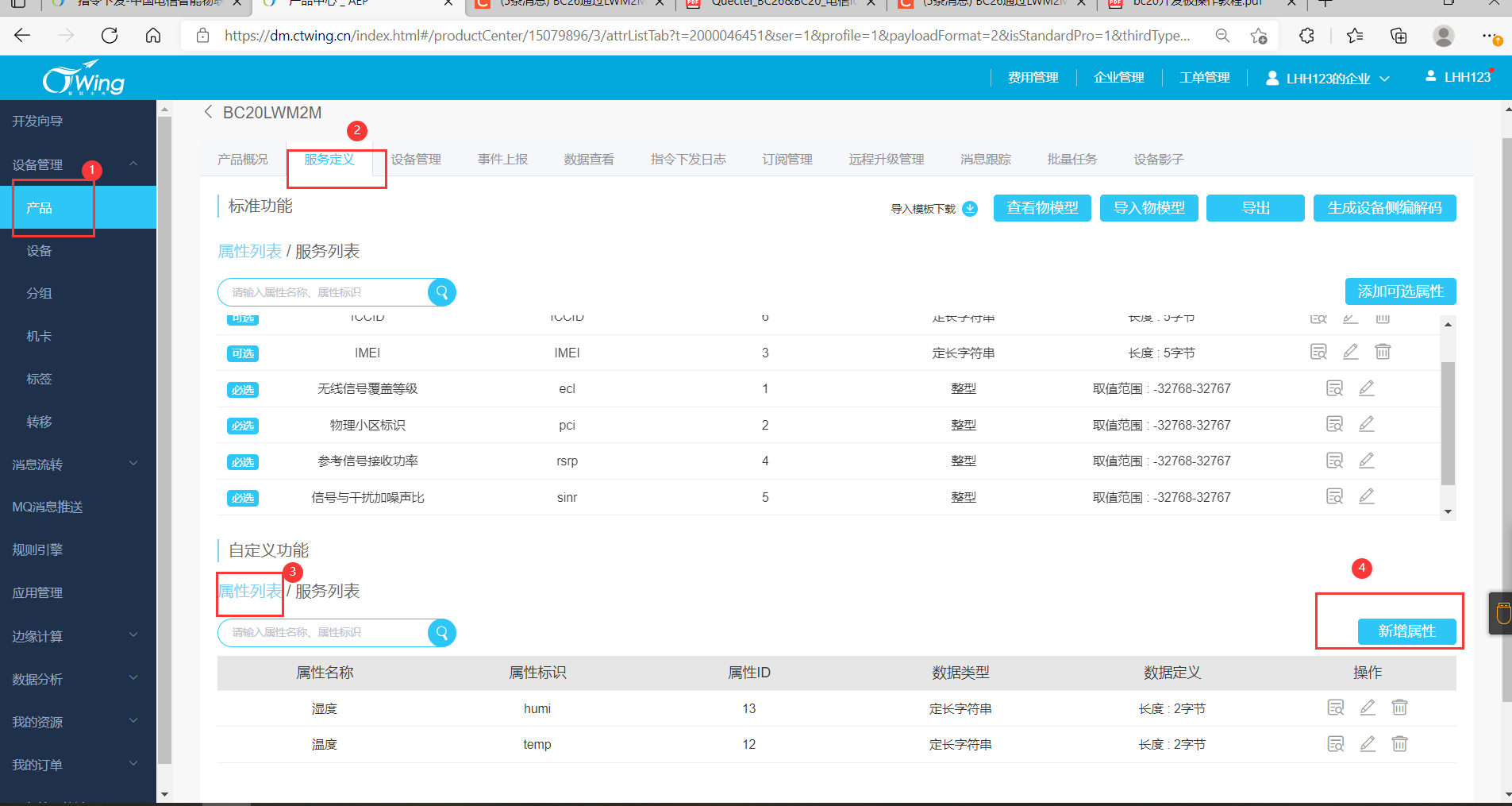The height and width of the screenshot is (806, 1512).
Task: Switch to the 数据查看 tab
Action: click(x=589, y=159)
